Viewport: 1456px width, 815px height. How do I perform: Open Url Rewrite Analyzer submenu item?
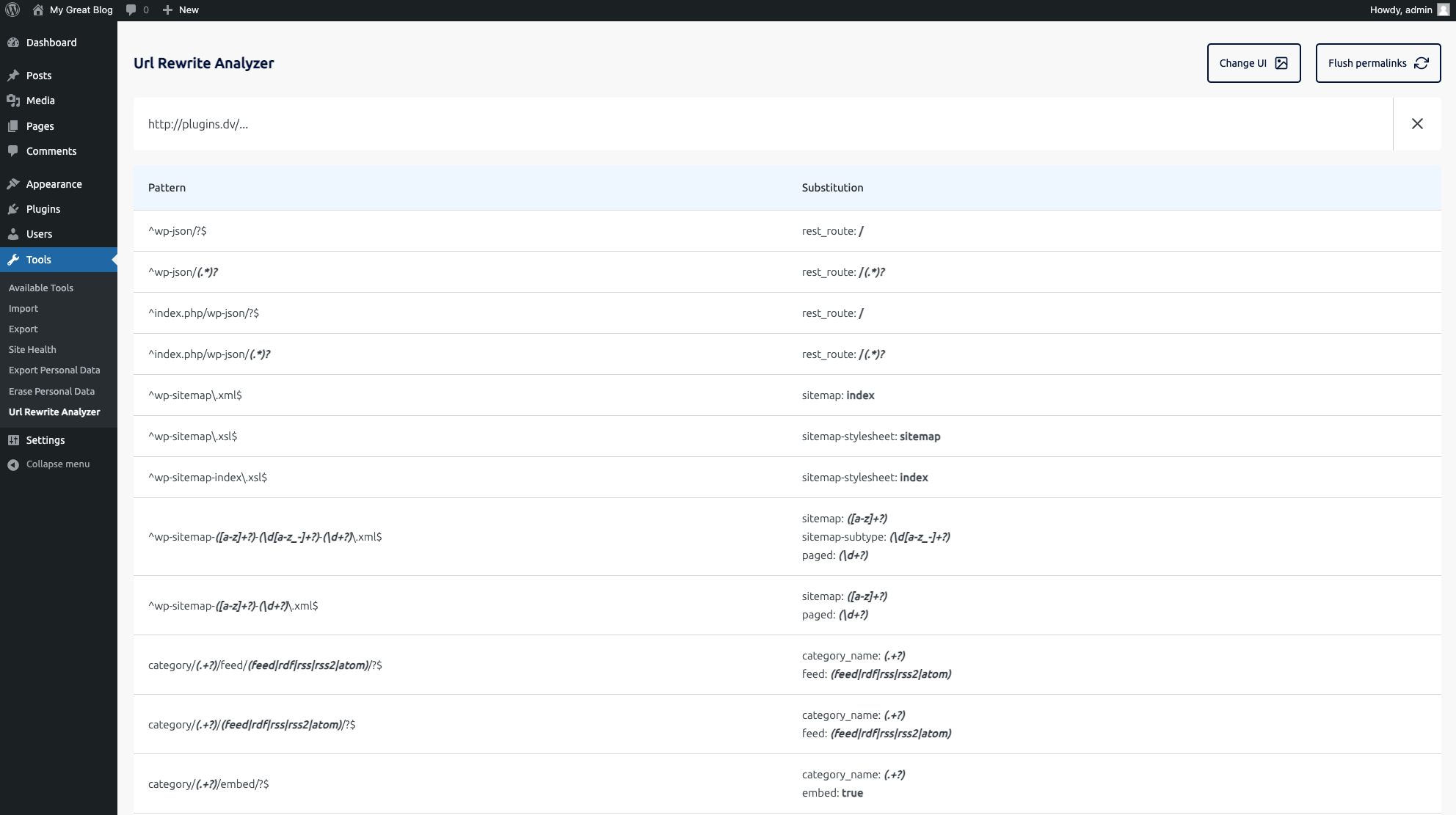pos(54,412)
